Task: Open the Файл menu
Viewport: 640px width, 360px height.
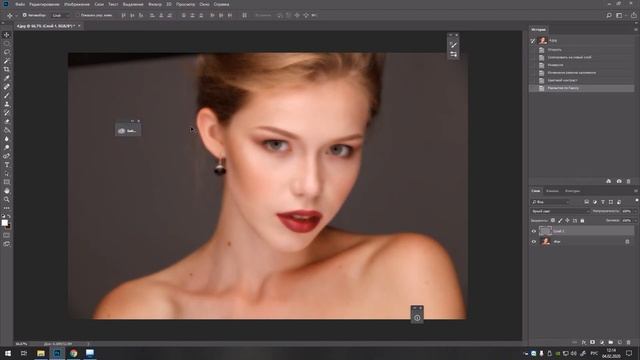Action: pos(20,4)
